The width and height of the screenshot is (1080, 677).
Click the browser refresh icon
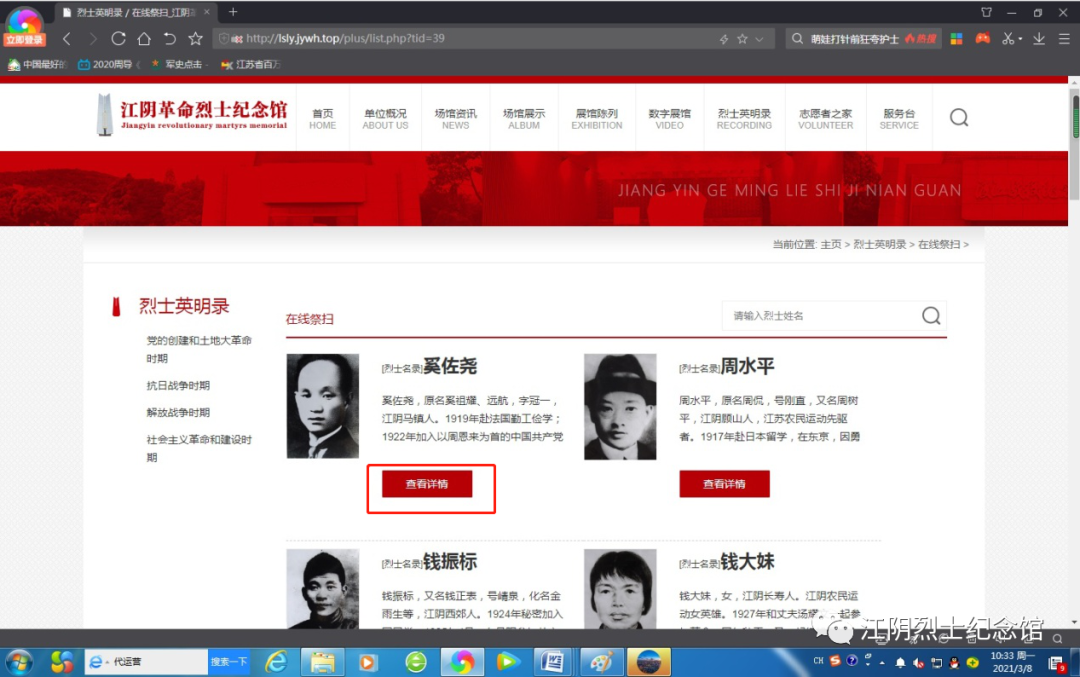click(x=118, y=39)
